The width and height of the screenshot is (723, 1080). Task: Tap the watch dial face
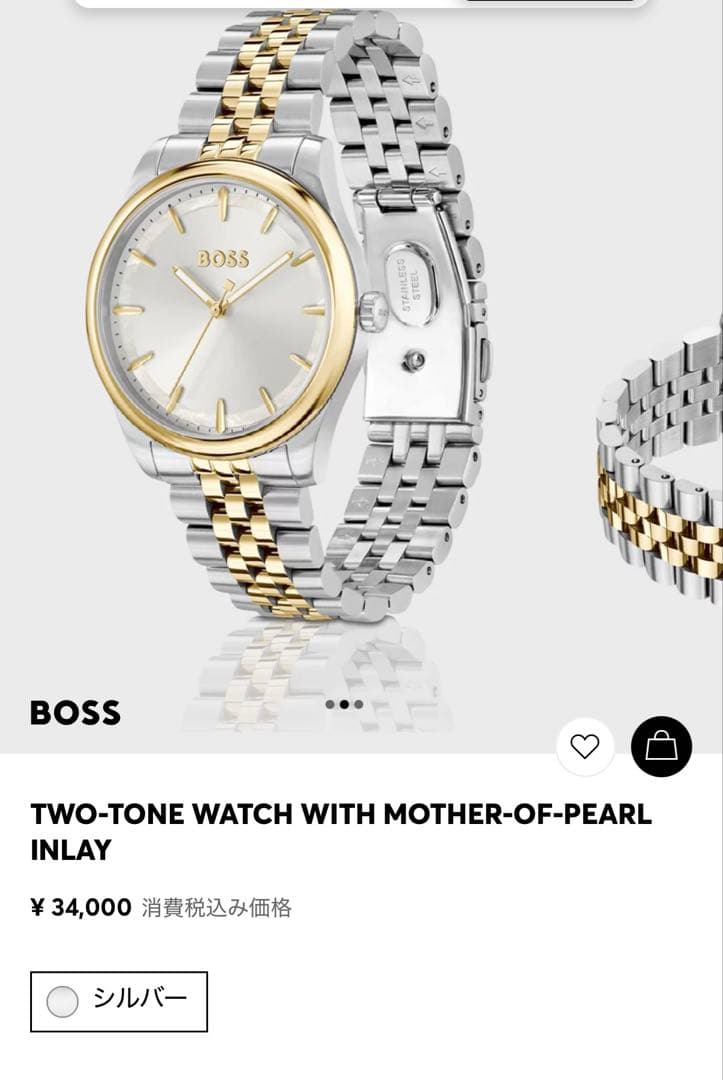point(219,310)
